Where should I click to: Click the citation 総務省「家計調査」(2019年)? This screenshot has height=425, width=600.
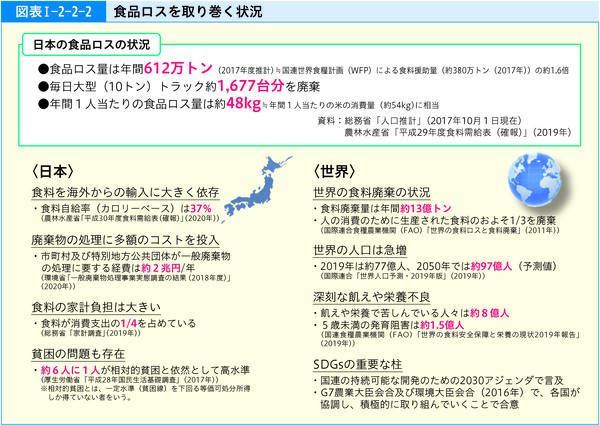pyautogui.click(x=90, y=333)
